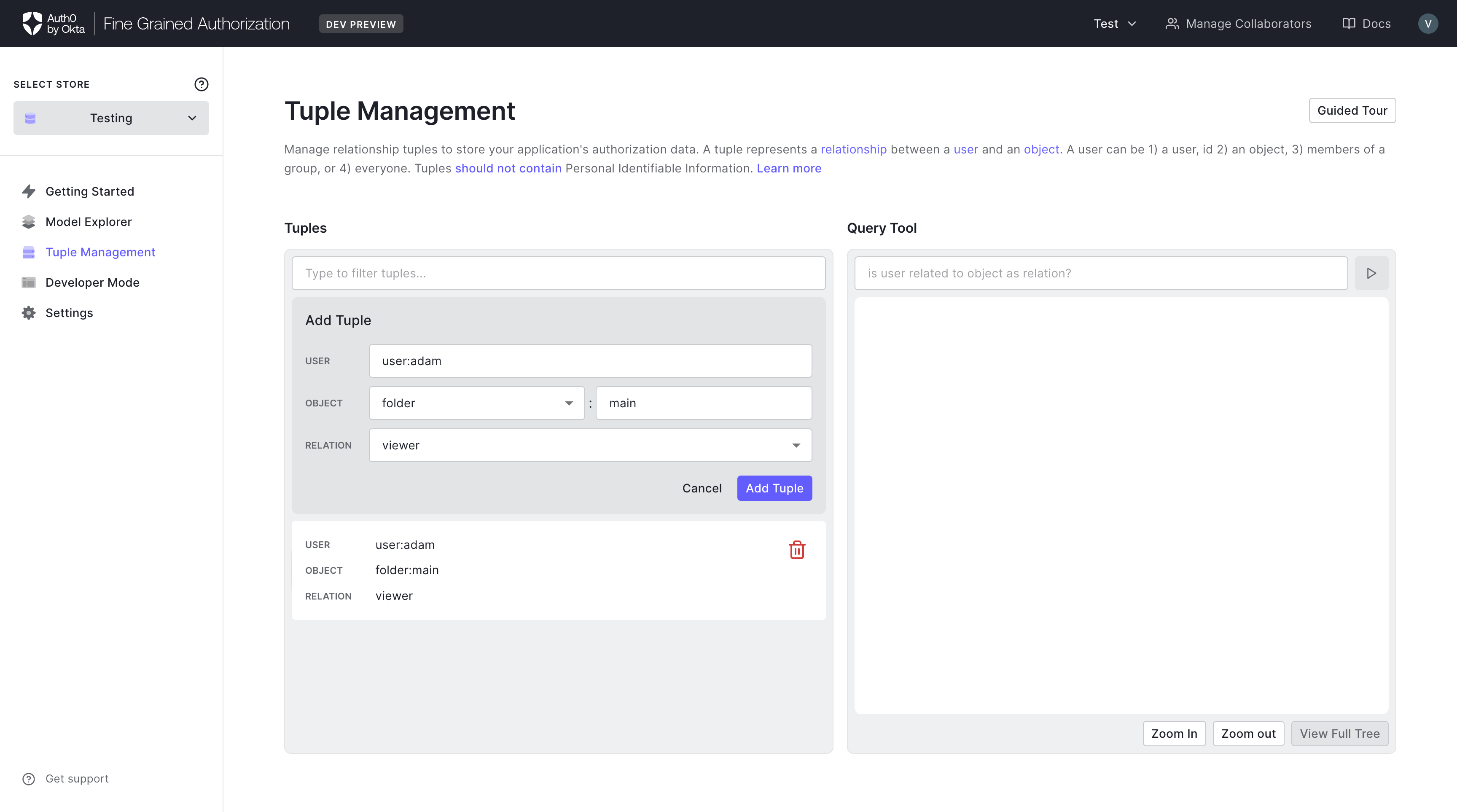This screenshot has height=812, width=1457.
Task: Click the Developer Mode window icon
Action: pos(29,283)
